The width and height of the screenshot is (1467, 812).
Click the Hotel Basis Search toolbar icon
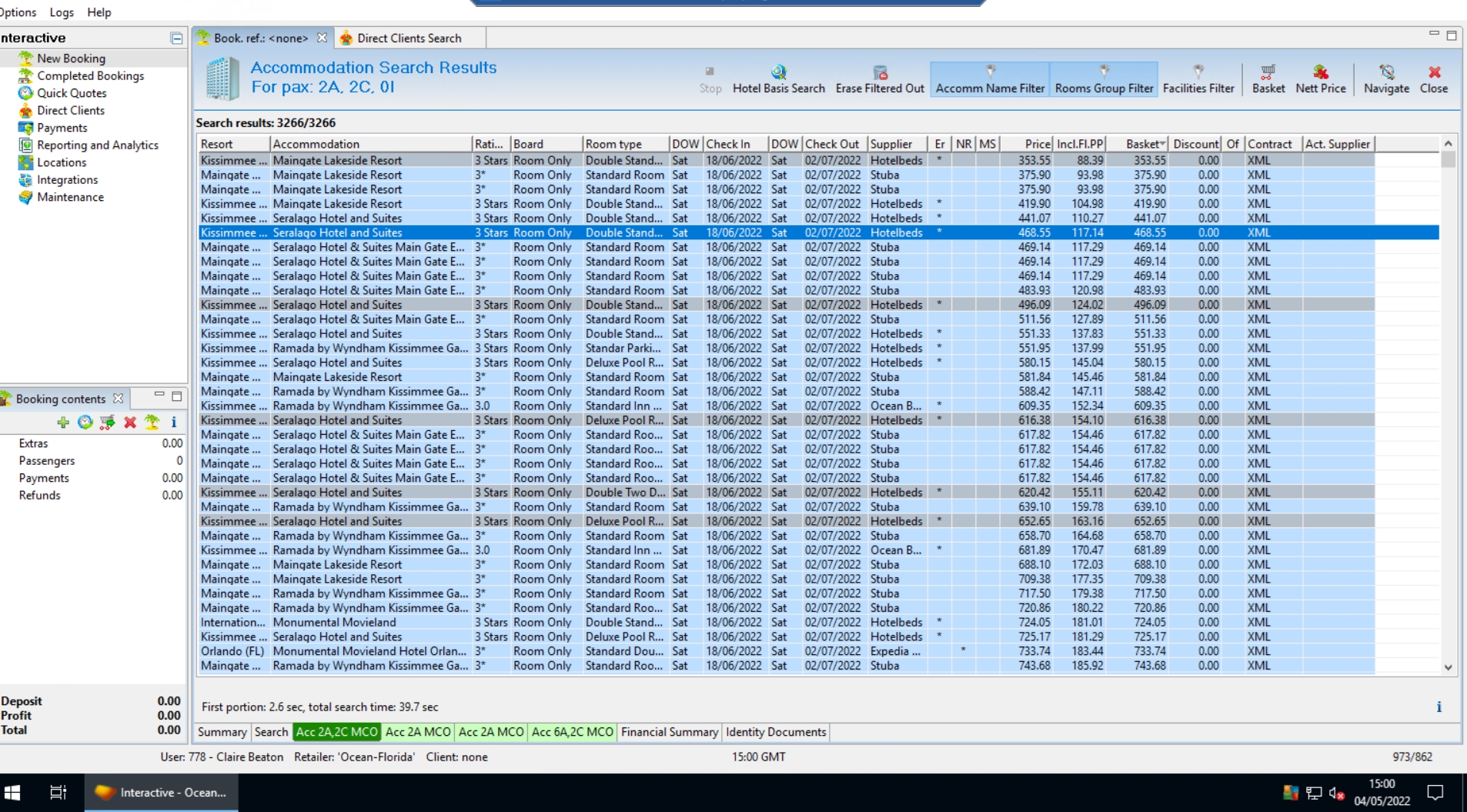coord(778,79)
